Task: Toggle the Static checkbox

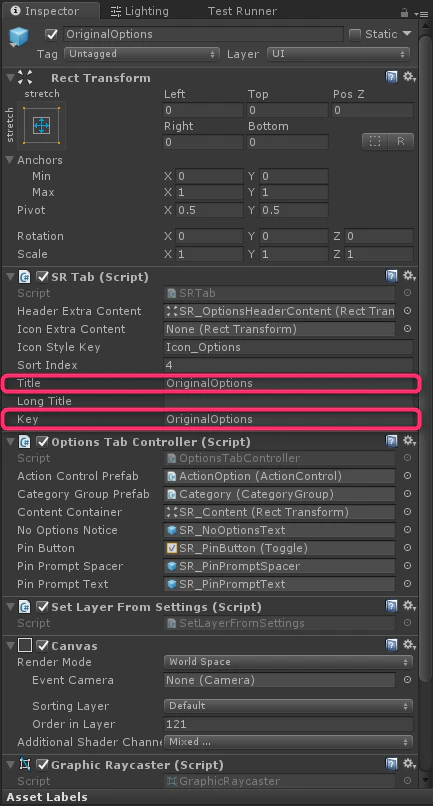Action: [x=354, y=34]
